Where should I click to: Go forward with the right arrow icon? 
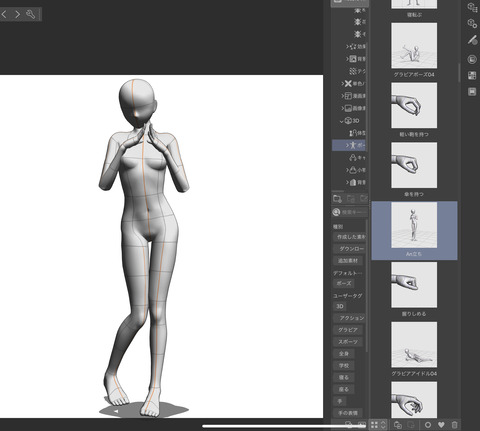(x=17, y=14)
